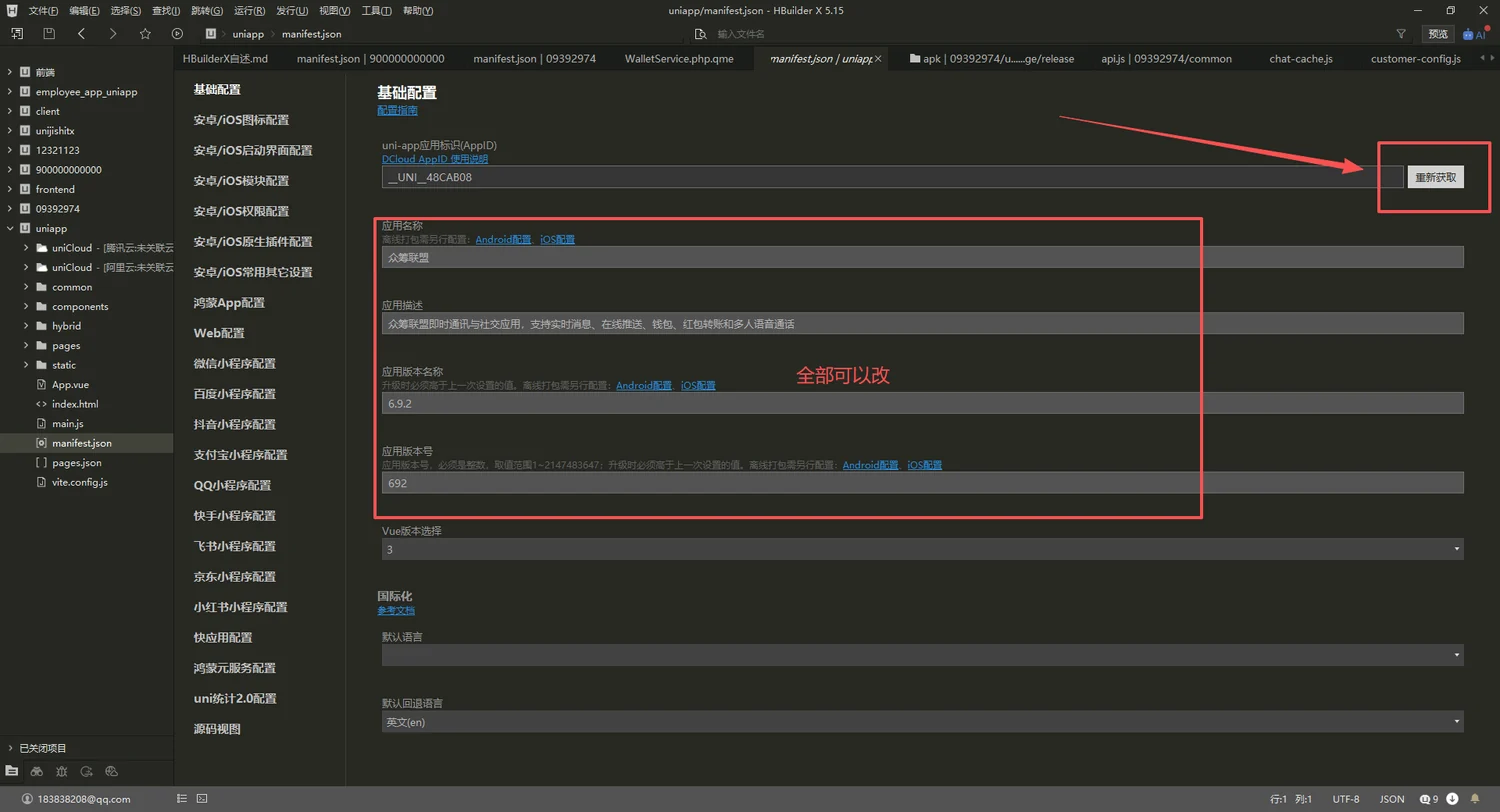Expand the components folder
The image size is (1500, 812).
click(26, 307)
